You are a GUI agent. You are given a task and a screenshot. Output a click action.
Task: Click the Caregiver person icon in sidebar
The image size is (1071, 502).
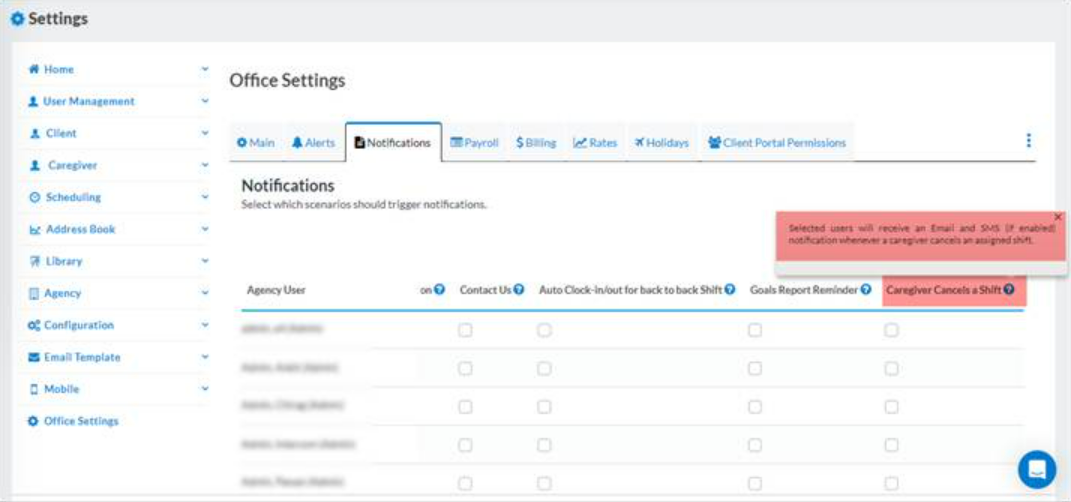35,166
